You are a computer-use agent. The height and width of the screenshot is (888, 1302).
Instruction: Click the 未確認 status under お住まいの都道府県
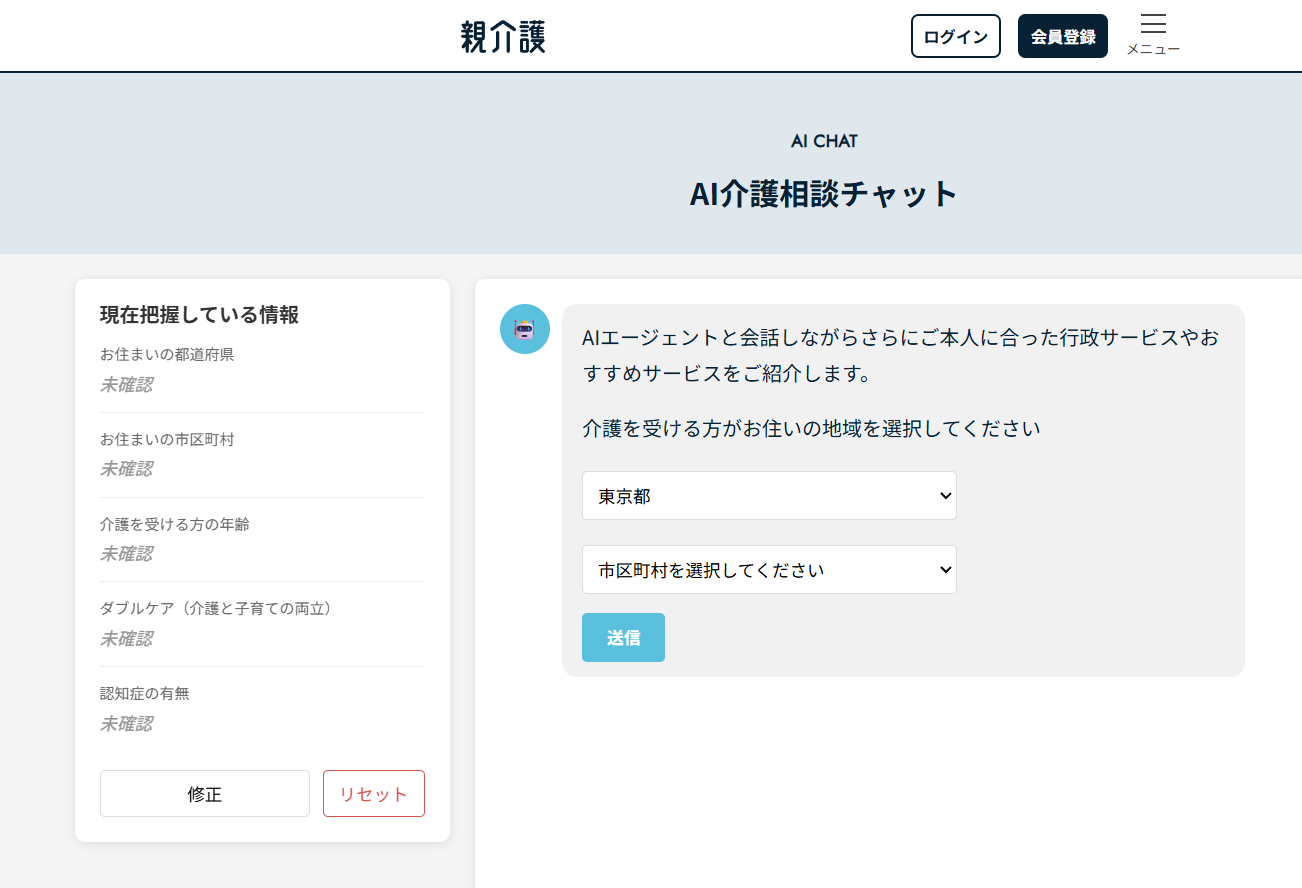[127, 384]
